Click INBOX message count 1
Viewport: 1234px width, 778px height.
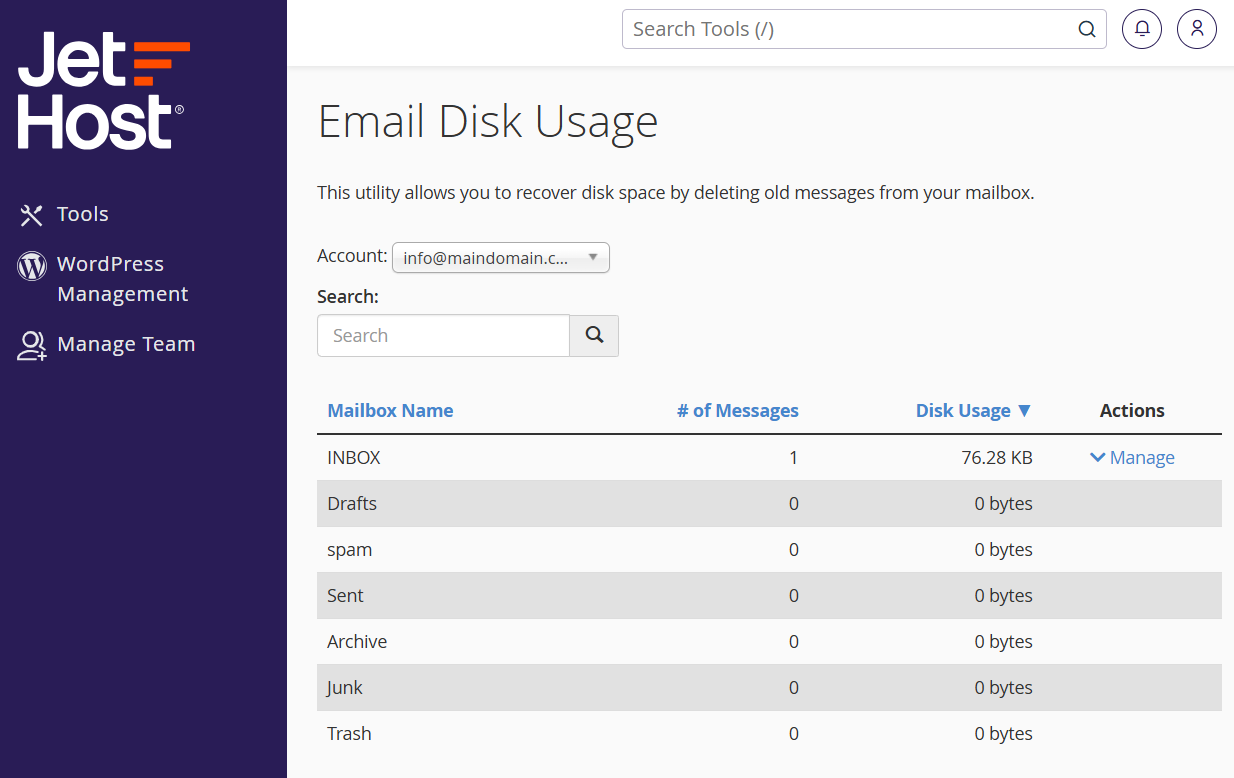tap(794, 458)
